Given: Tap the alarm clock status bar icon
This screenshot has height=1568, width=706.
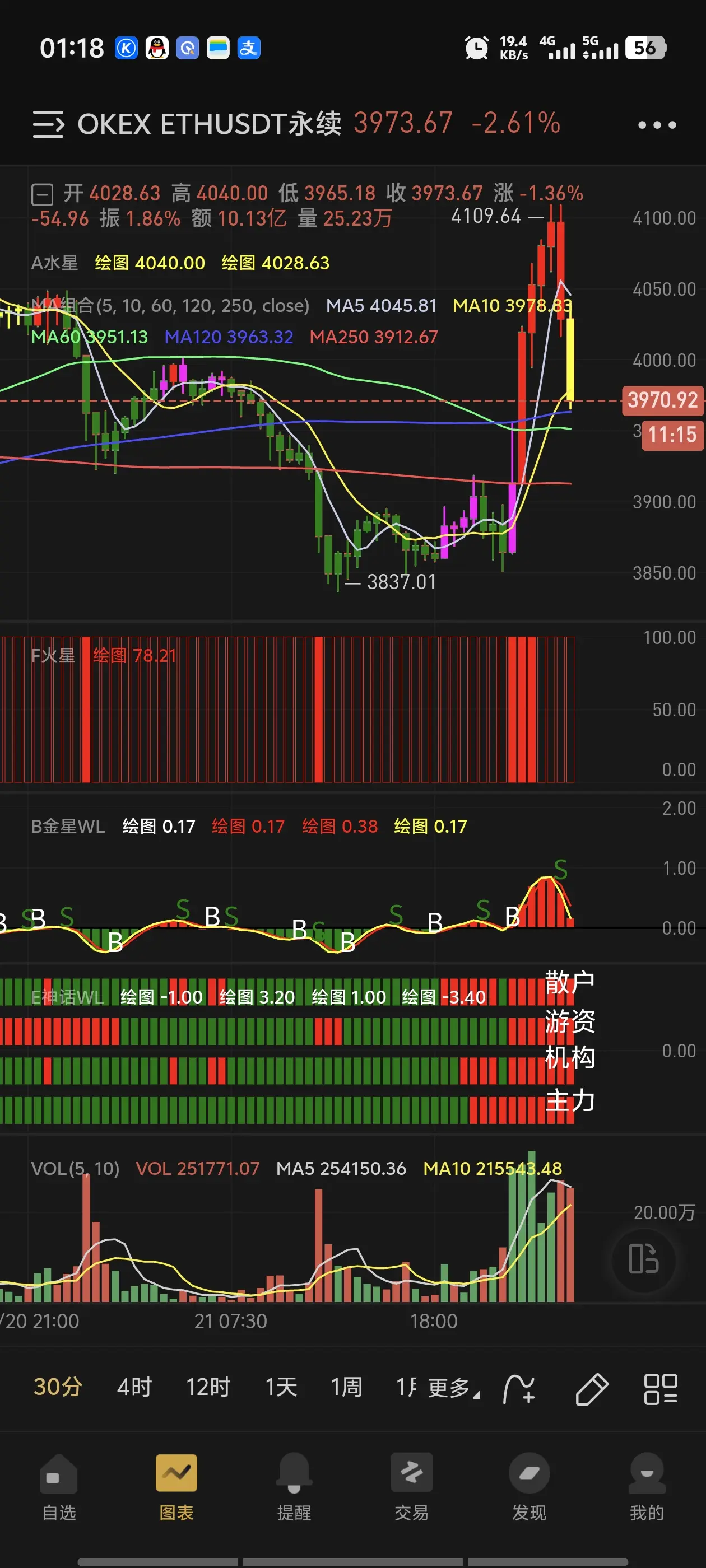Looking at the screenshot, I should (x=476, y=48).
